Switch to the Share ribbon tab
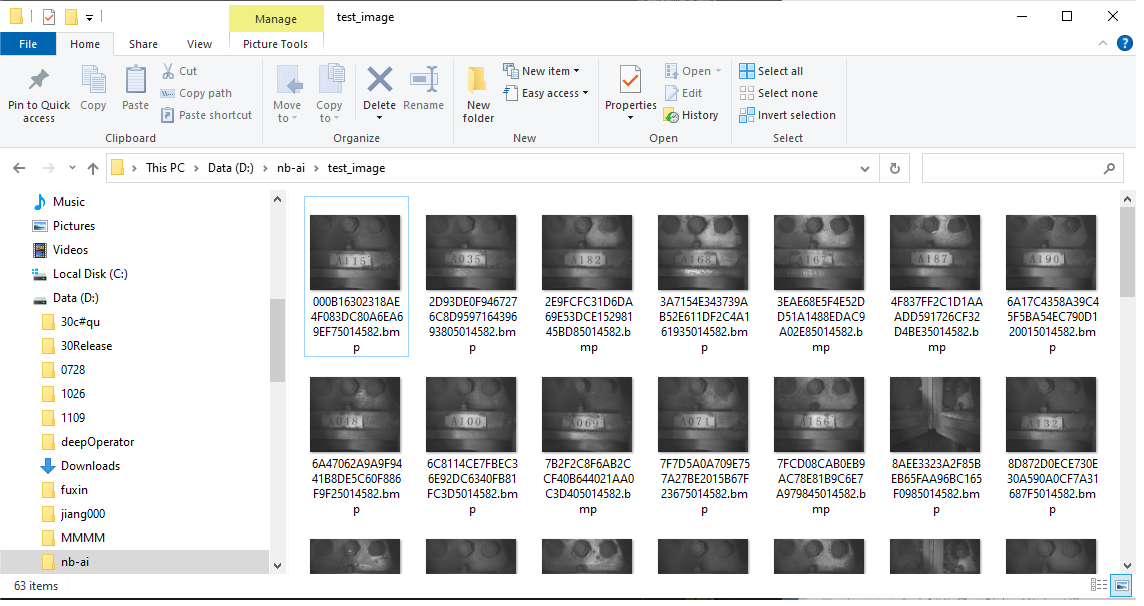 point(143,44)
